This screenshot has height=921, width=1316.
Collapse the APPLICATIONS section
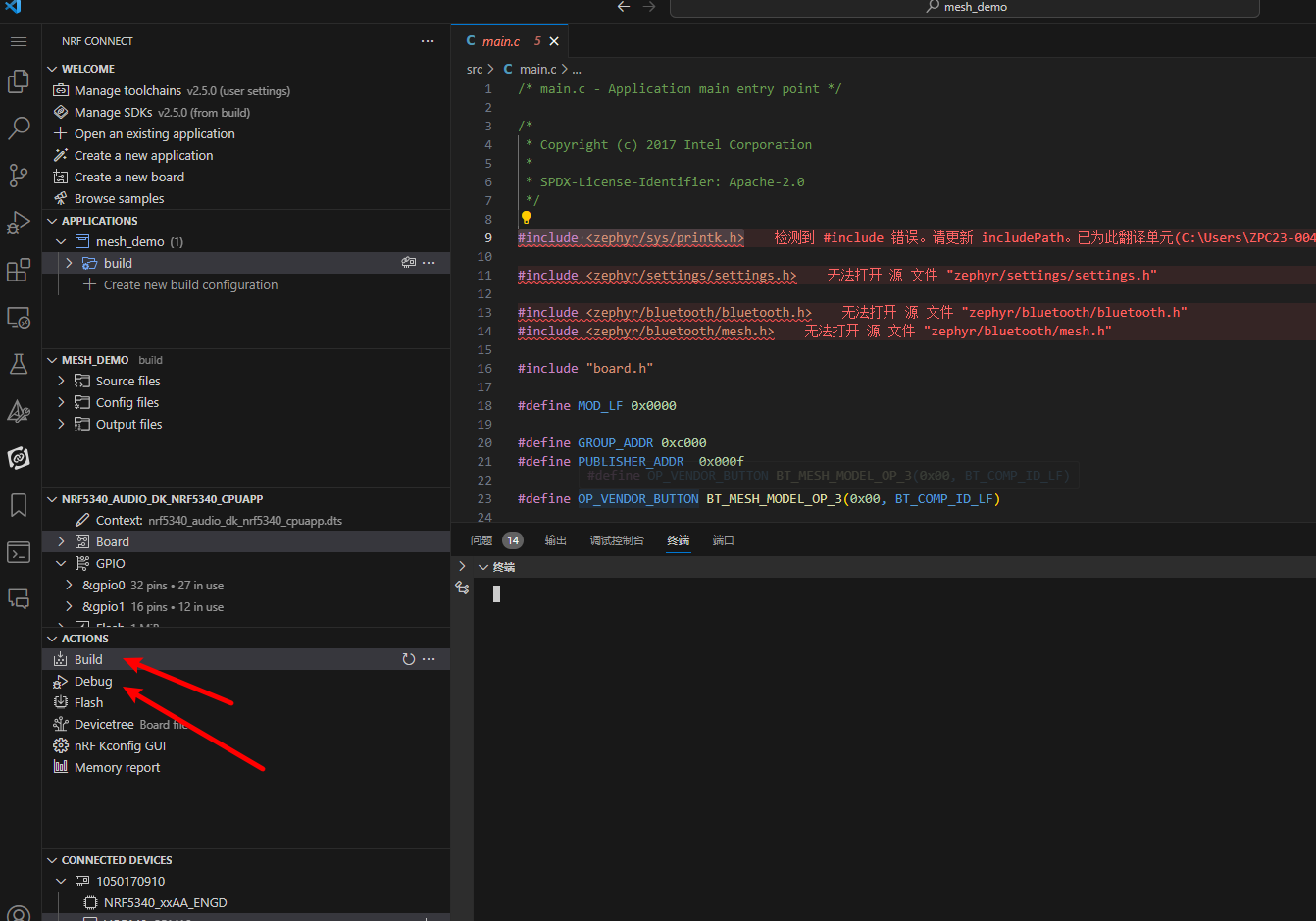(x=52, y=221)
